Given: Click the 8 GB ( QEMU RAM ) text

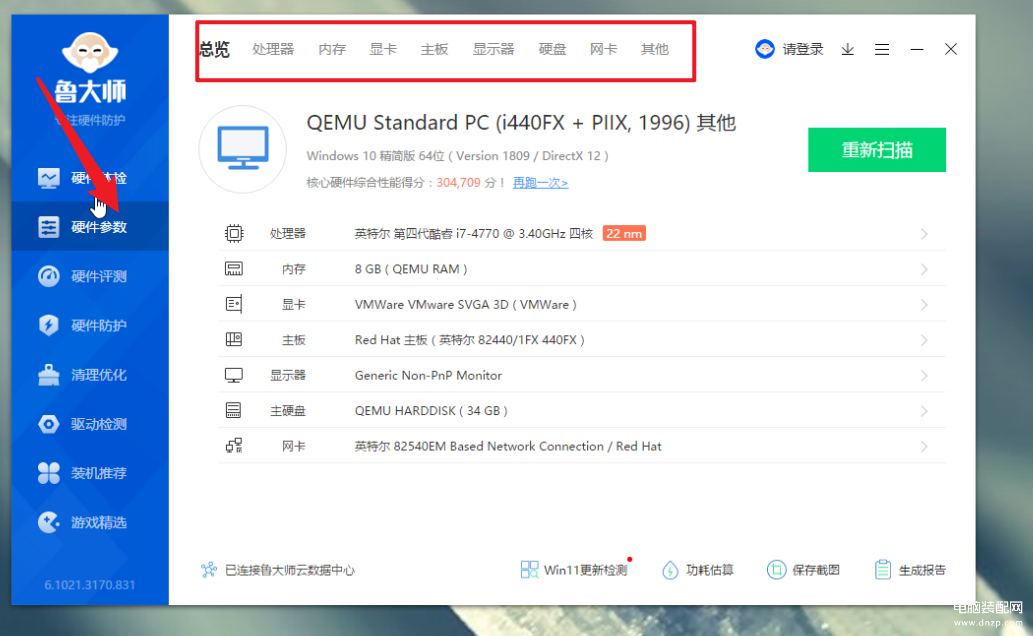Looking at the screenshot, I should (411, 269).
